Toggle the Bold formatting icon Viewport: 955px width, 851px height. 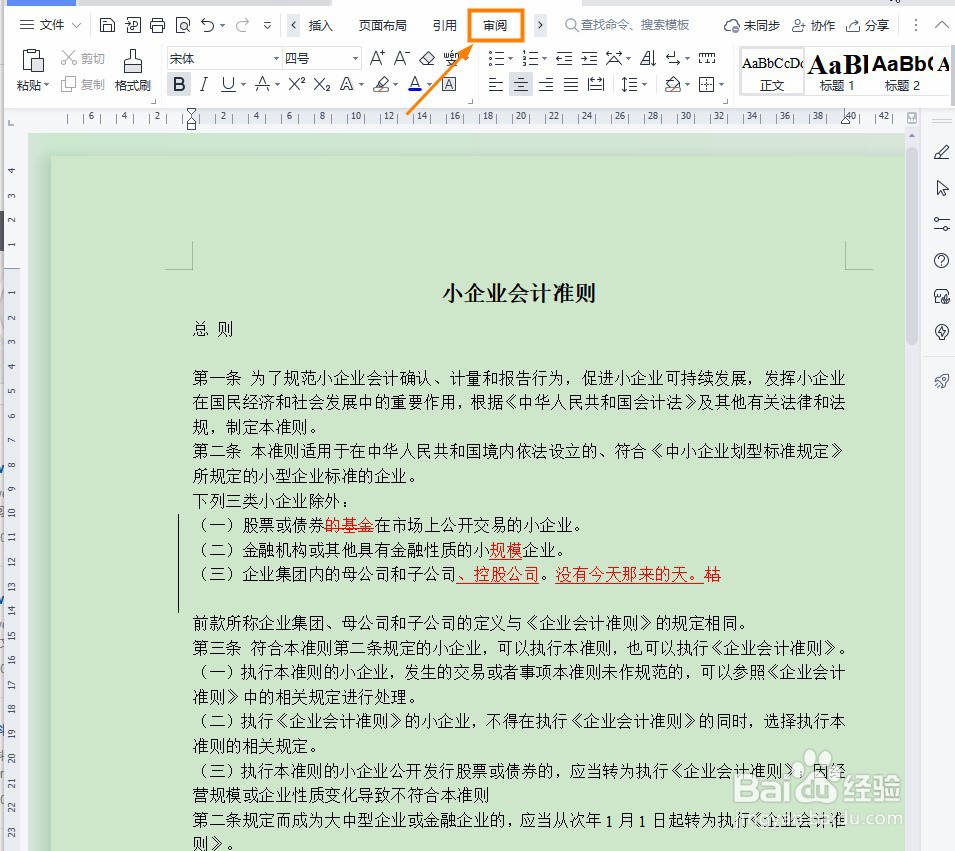click(x=177, y=84)
